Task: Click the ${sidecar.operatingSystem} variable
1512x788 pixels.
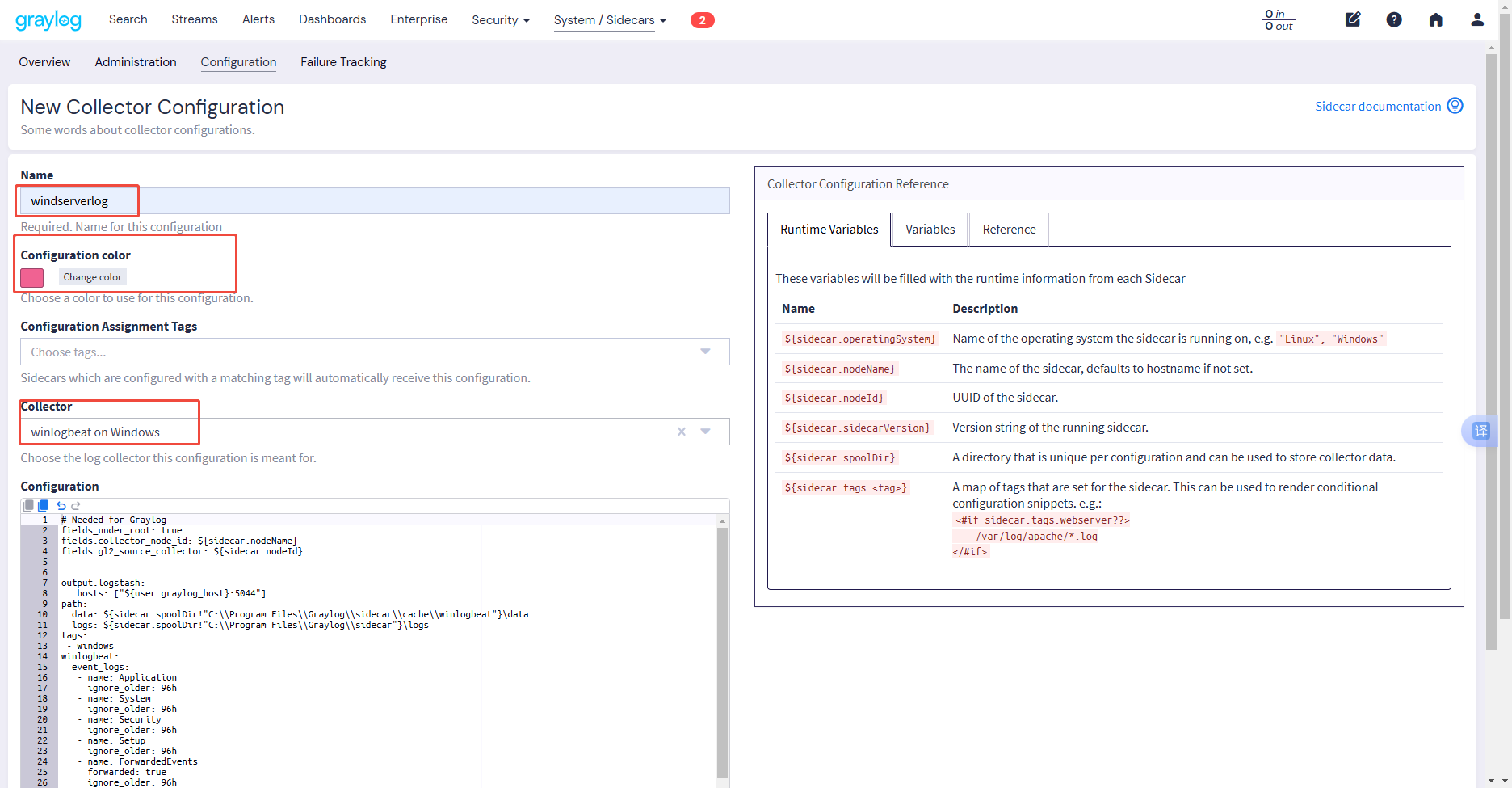Action: (860, 339)
